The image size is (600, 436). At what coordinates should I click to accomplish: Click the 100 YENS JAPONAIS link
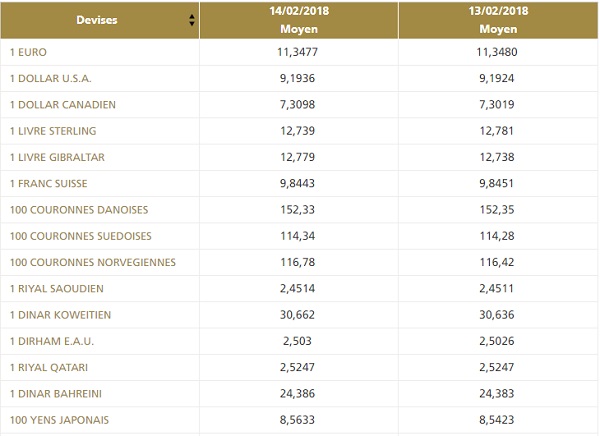point(59,420)
